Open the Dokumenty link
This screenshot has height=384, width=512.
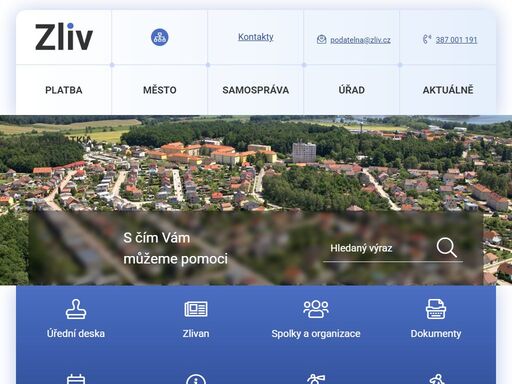[x=436, y=334]
